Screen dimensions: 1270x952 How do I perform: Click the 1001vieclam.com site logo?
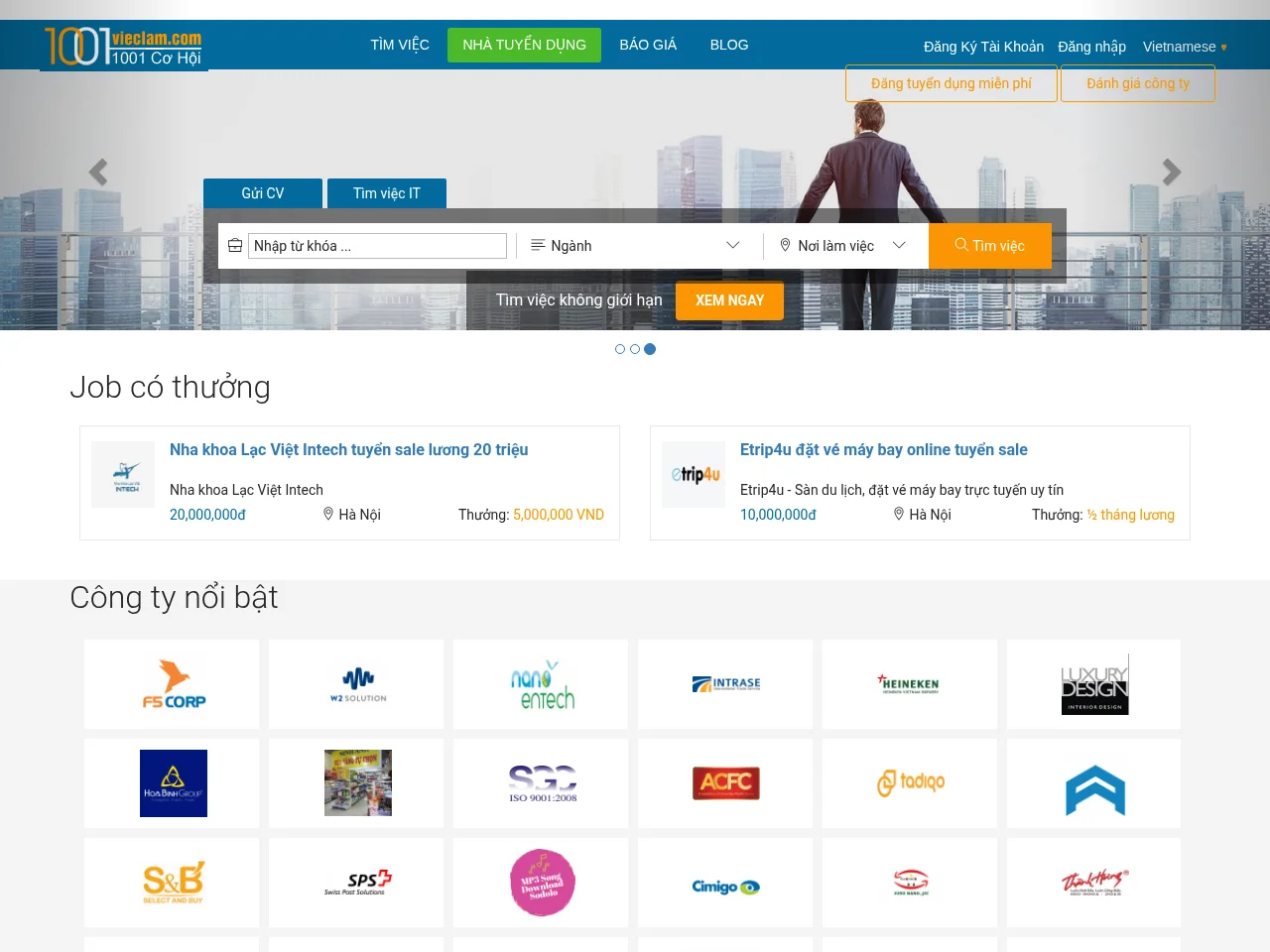click(124, 47)
